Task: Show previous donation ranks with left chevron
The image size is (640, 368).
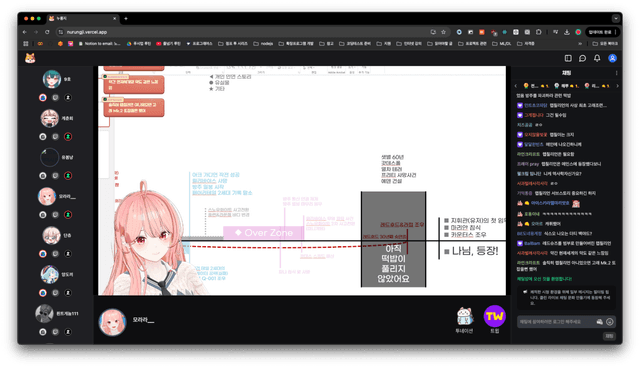Action: [516, 86]
